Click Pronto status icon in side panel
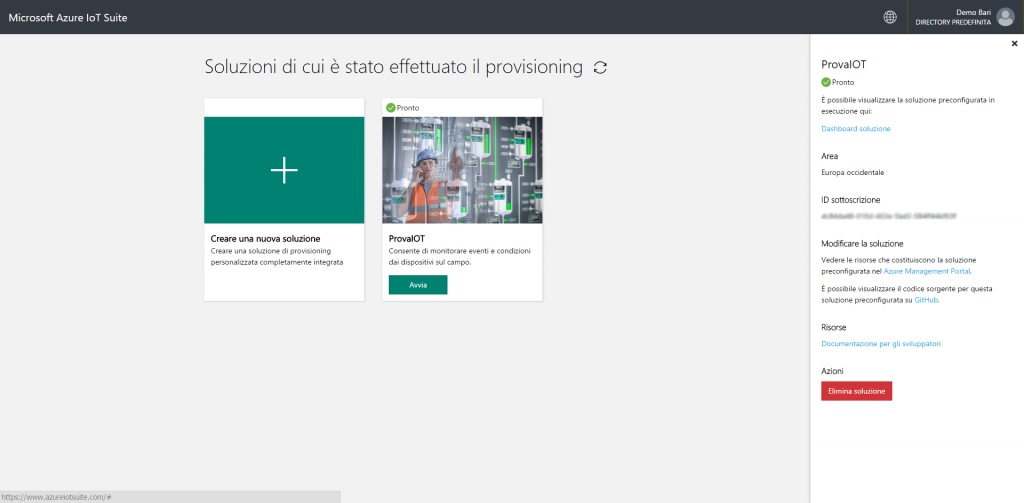The image size is (1024, 503). coord(826,82)
